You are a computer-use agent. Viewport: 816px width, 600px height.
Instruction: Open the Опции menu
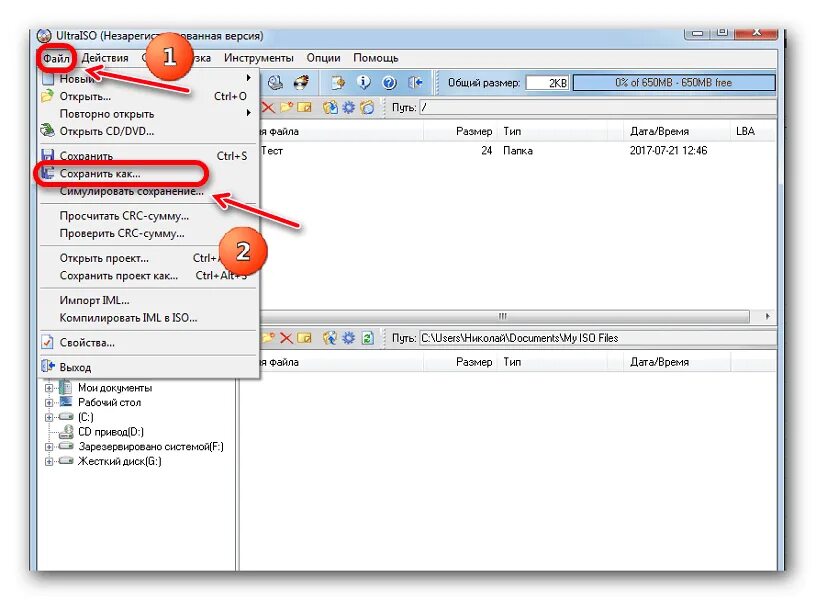tap(323, 58)
